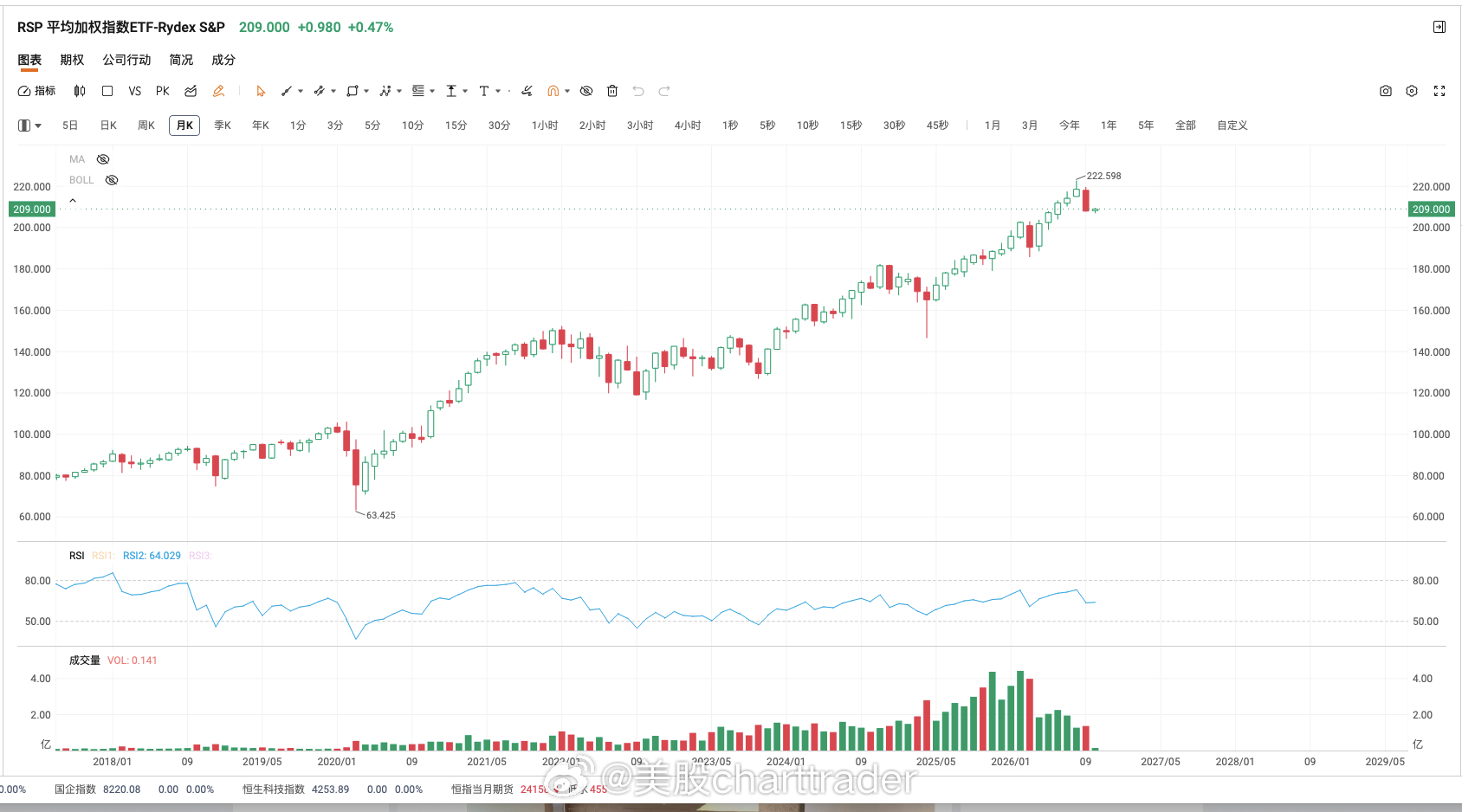Expand trend line tool options arrow

pos(301,91)
